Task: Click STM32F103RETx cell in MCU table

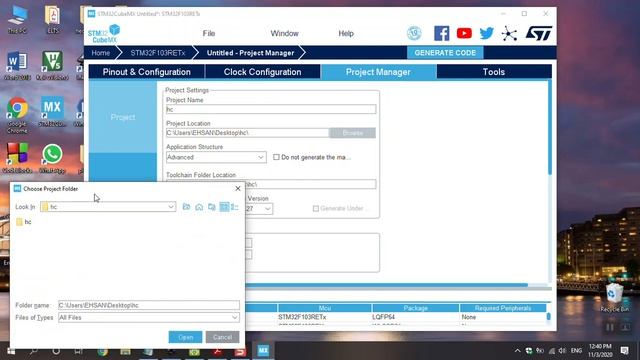Action: point(302,317)
